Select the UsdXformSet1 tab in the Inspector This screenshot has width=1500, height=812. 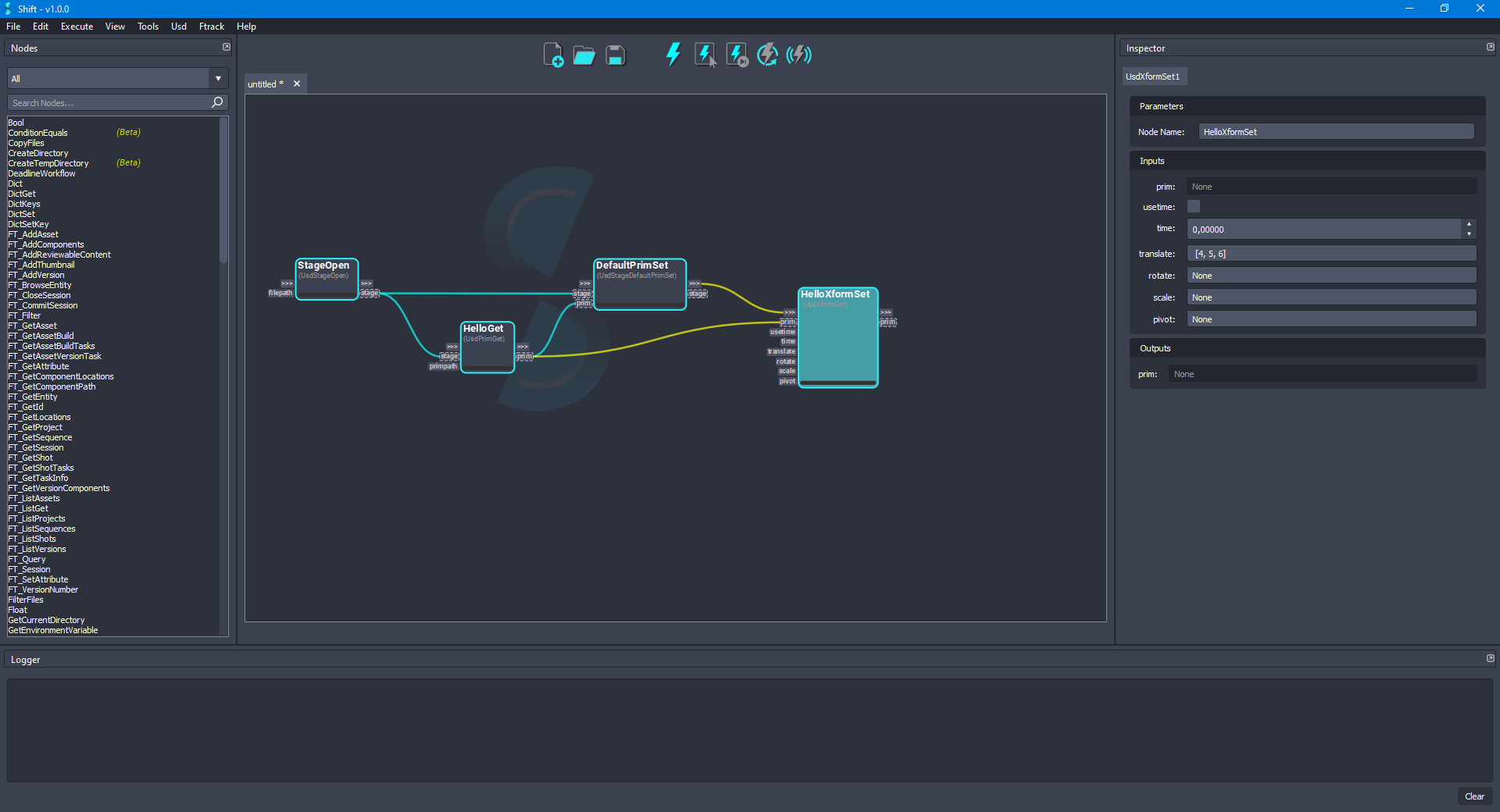1154,76
